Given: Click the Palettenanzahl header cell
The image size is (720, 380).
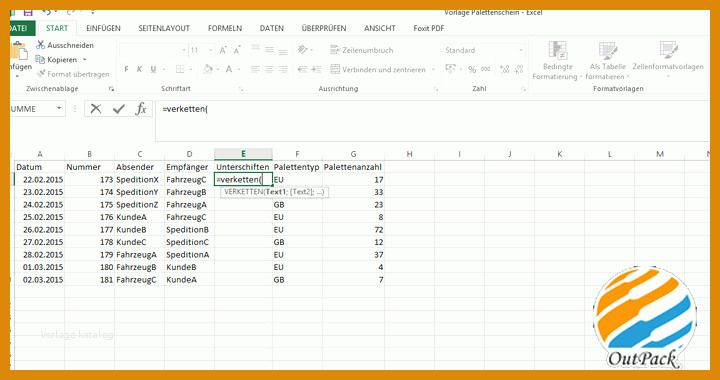Looking at the screenshot, I should coord(353,167).
